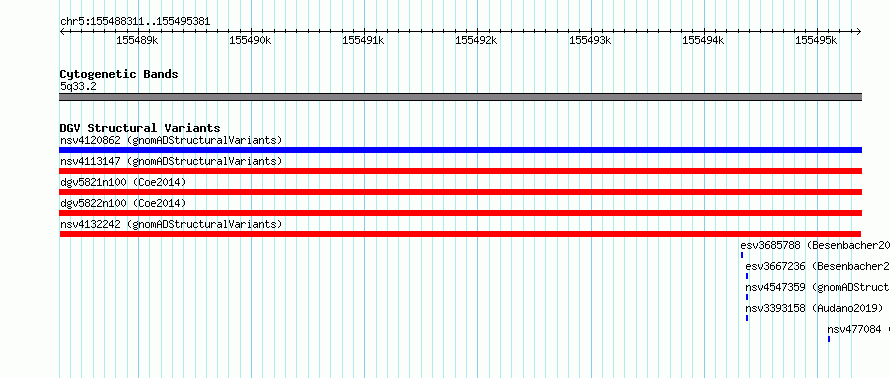This screenshot has height=378, width=890.
Task: Click the left arrowhead of the ruler
Action: point(62,32)
